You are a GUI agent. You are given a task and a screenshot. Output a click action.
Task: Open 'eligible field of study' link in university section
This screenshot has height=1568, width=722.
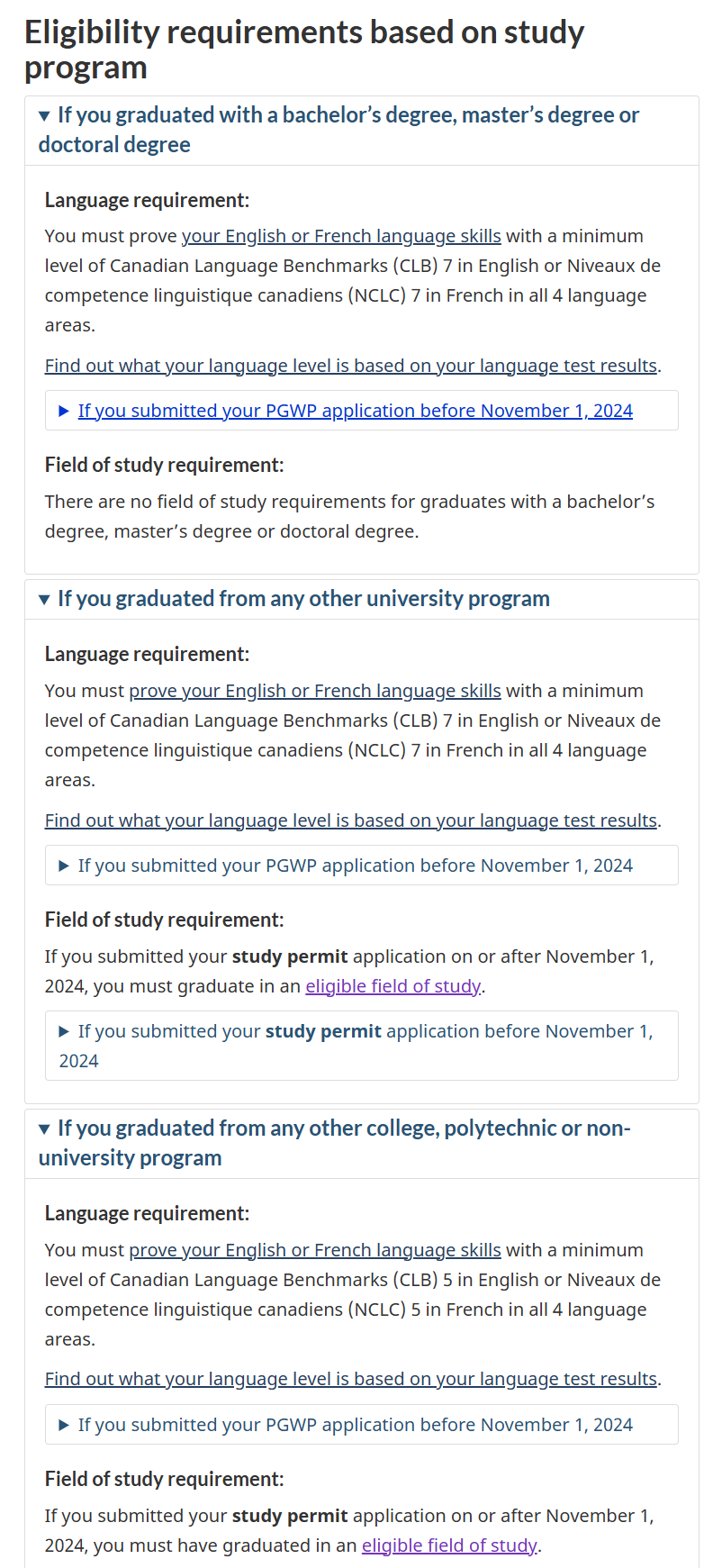(393, 986)
